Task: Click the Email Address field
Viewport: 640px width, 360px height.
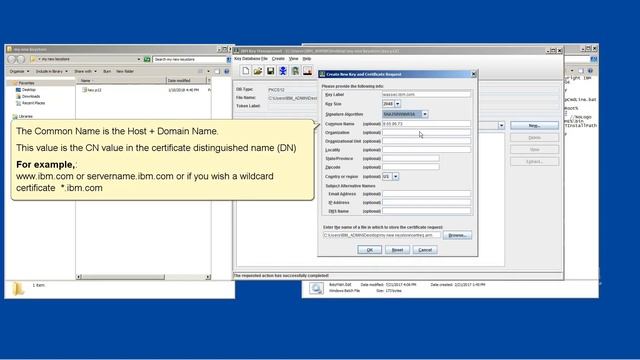Action: point(426,194)
